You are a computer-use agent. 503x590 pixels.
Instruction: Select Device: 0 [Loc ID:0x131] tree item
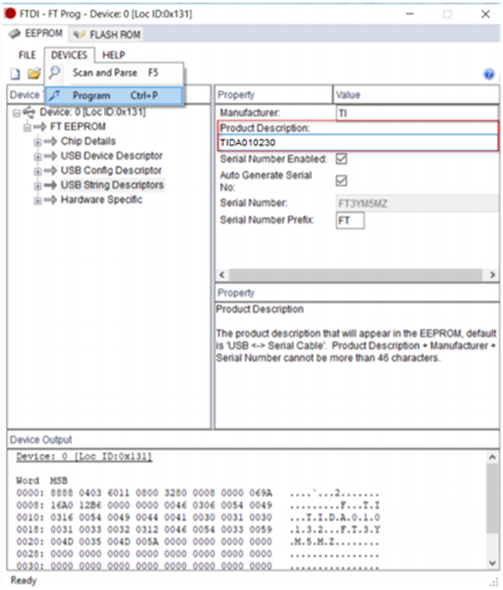93,112
